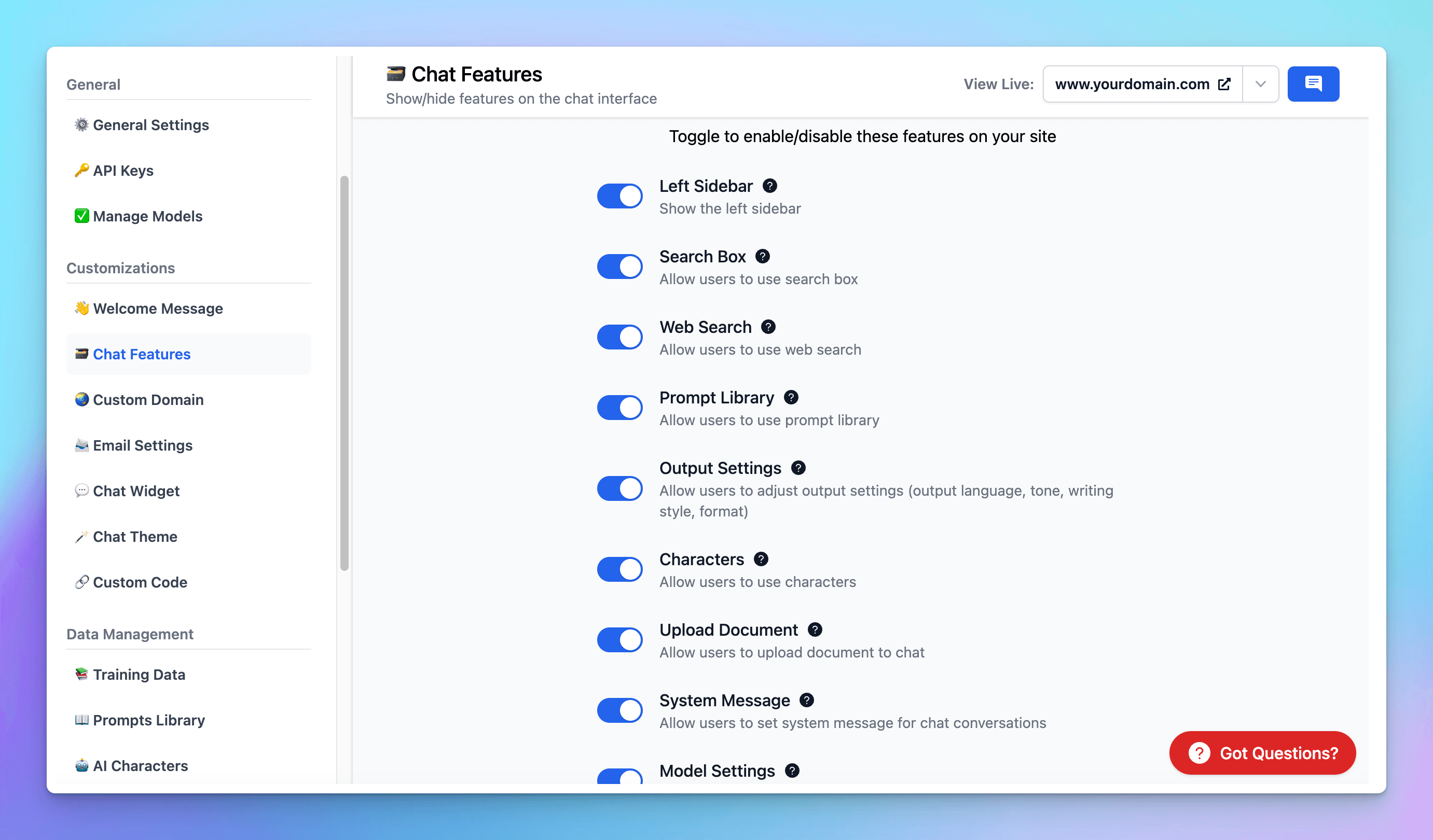This screenshot has width=1433, height=840.
Task: Open Chat Theme via wand icon
Action: coord(81,536)
